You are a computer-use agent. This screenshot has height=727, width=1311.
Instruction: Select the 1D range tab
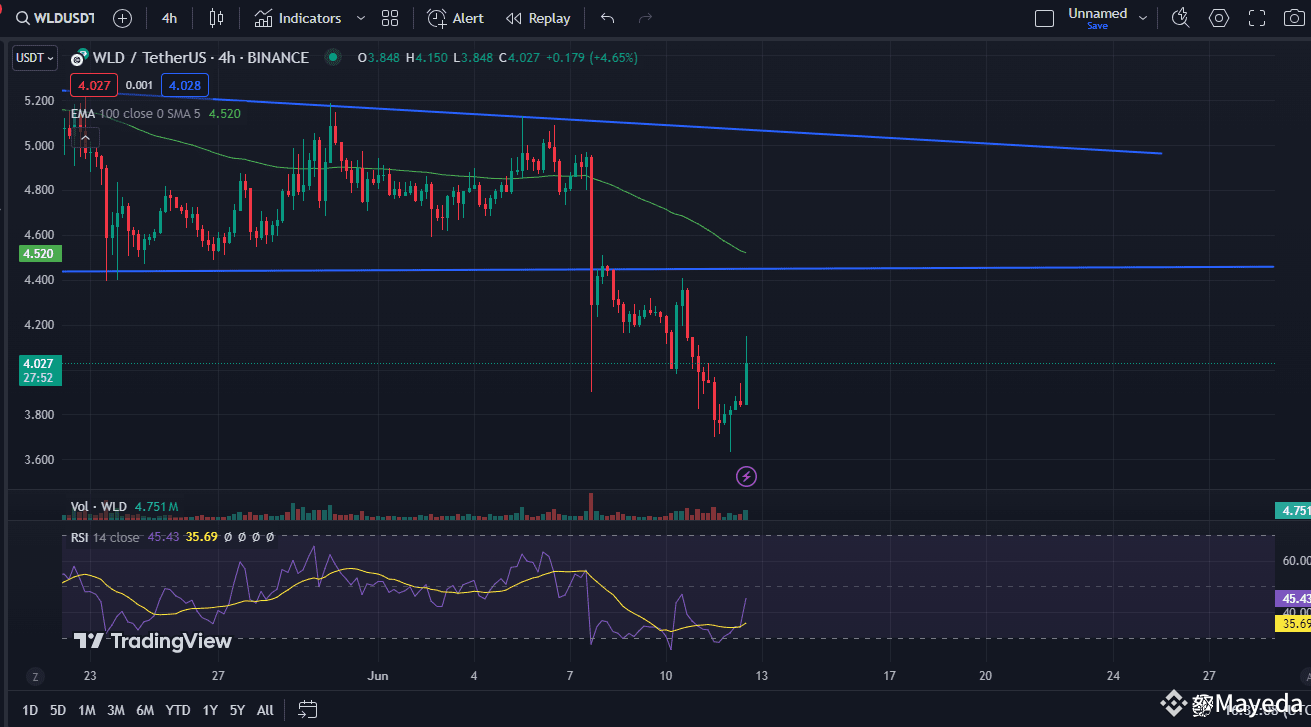click(29, 710)
